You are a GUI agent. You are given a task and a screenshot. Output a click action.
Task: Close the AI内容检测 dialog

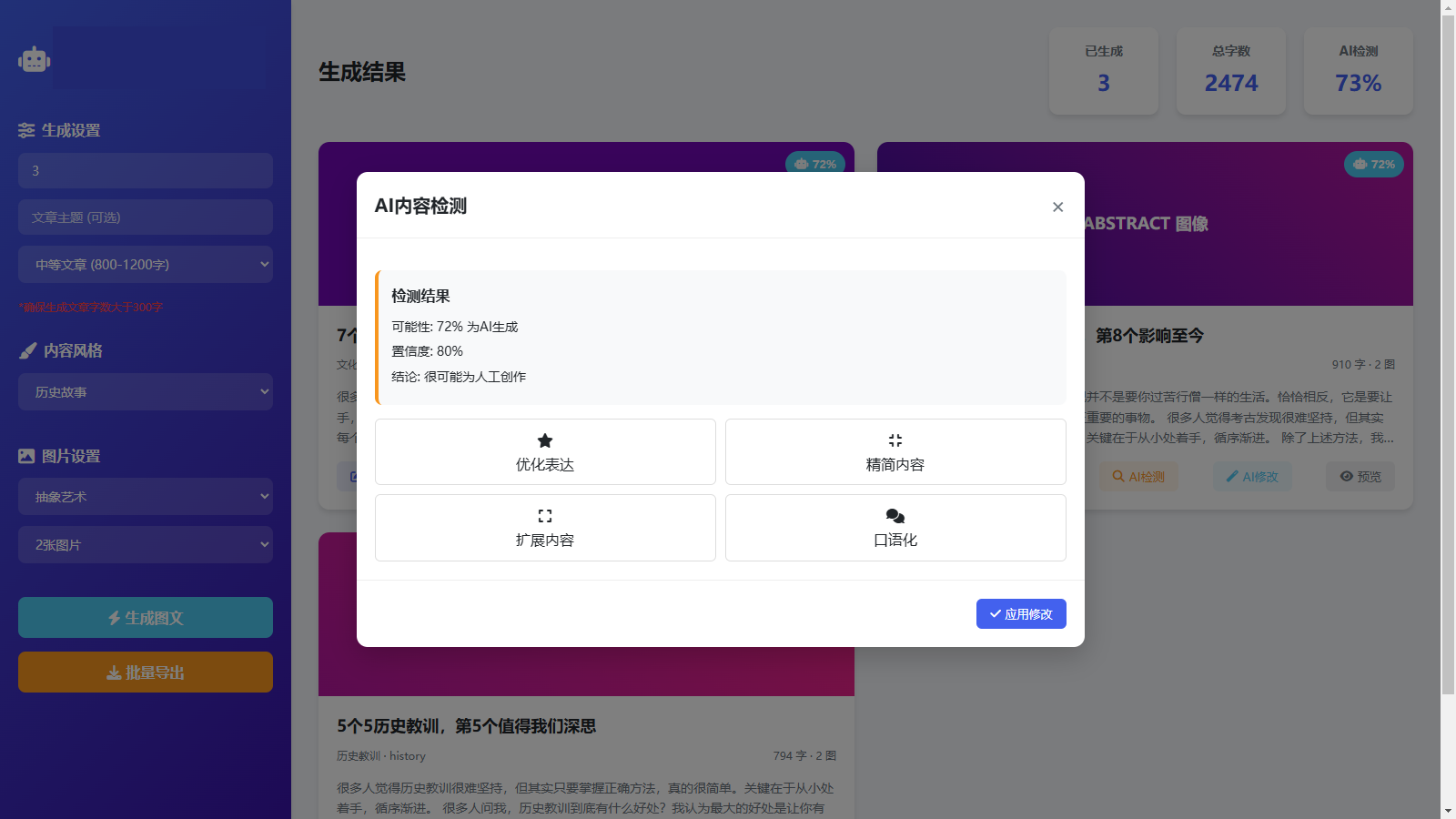point(1057,207)
